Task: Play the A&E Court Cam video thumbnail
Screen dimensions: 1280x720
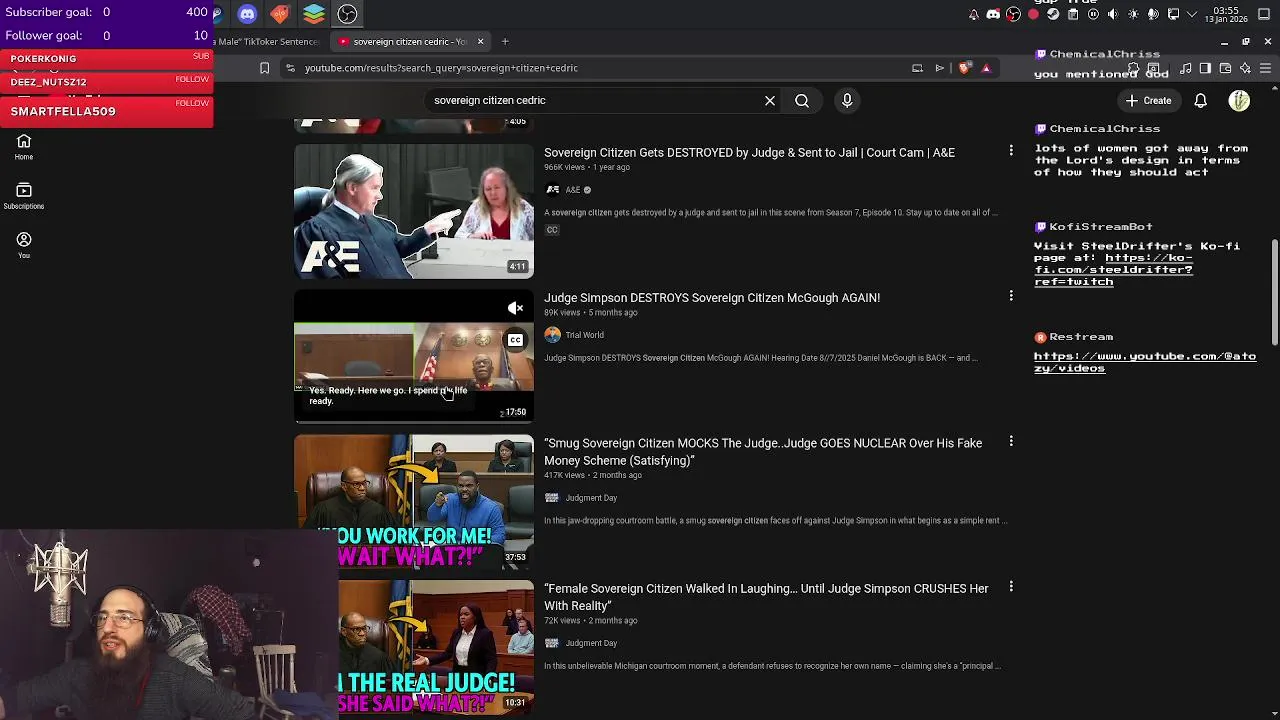Action: coord(414,211)
